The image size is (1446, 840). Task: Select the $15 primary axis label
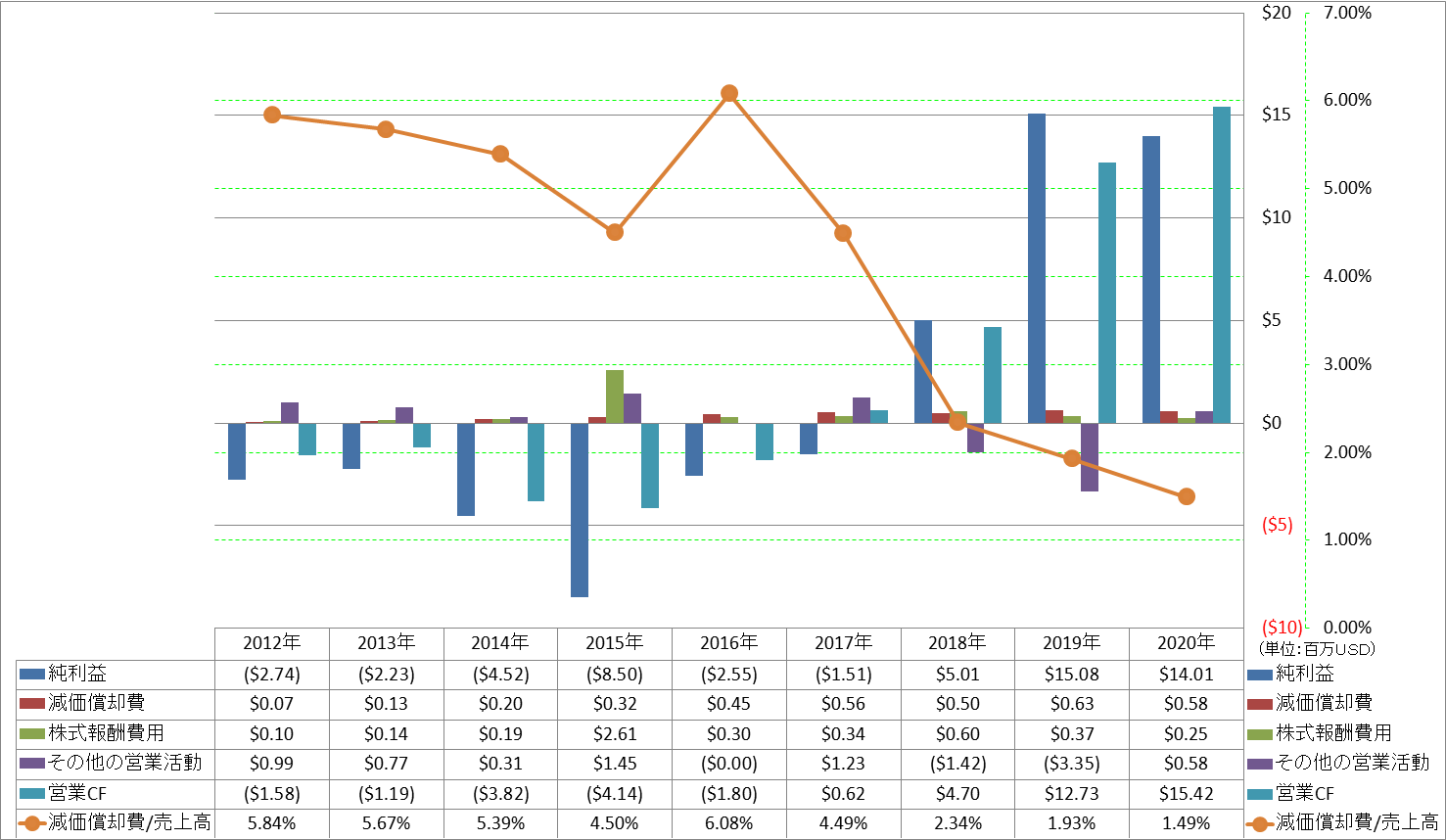[x=1277, y=115]
